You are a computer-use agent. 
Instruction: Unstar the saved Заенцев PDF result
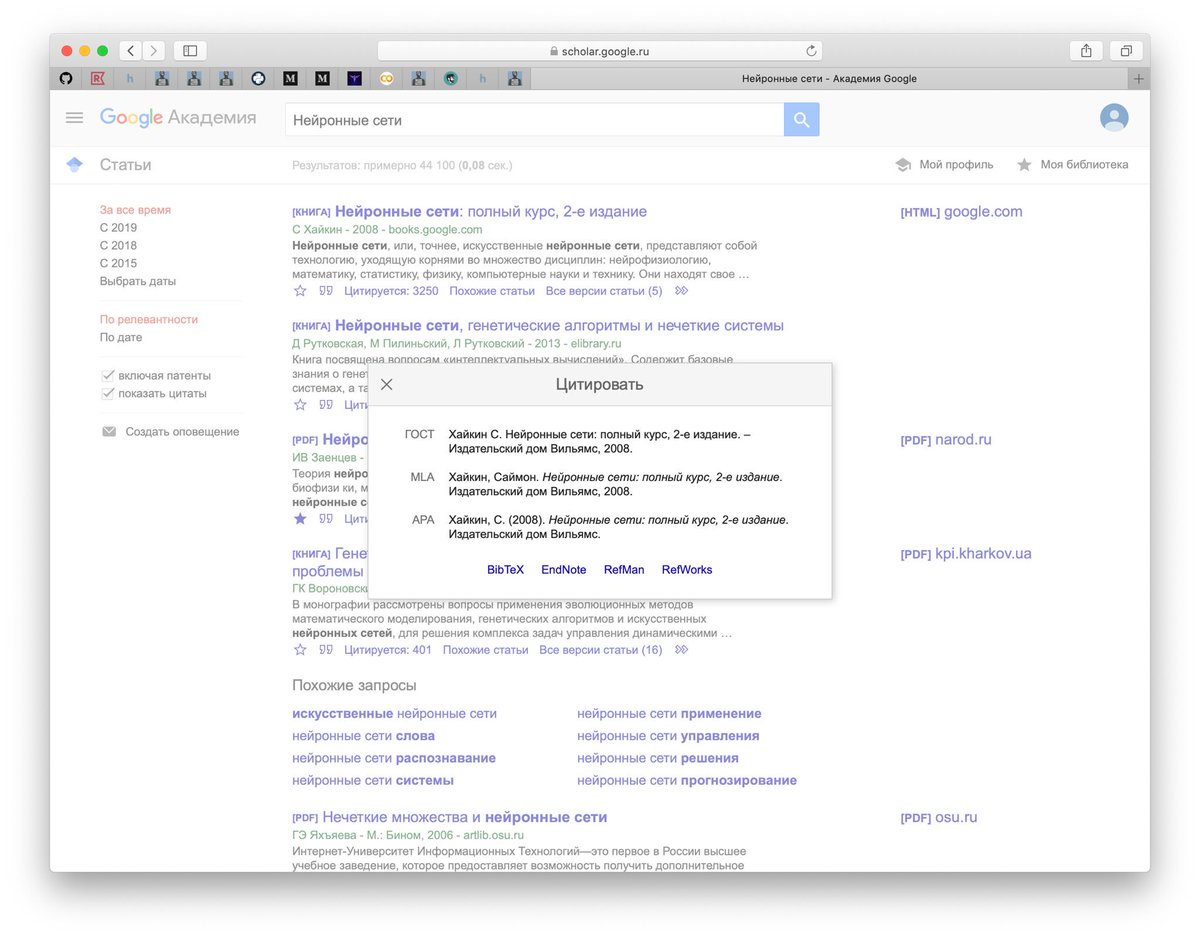tap(300, 519)
